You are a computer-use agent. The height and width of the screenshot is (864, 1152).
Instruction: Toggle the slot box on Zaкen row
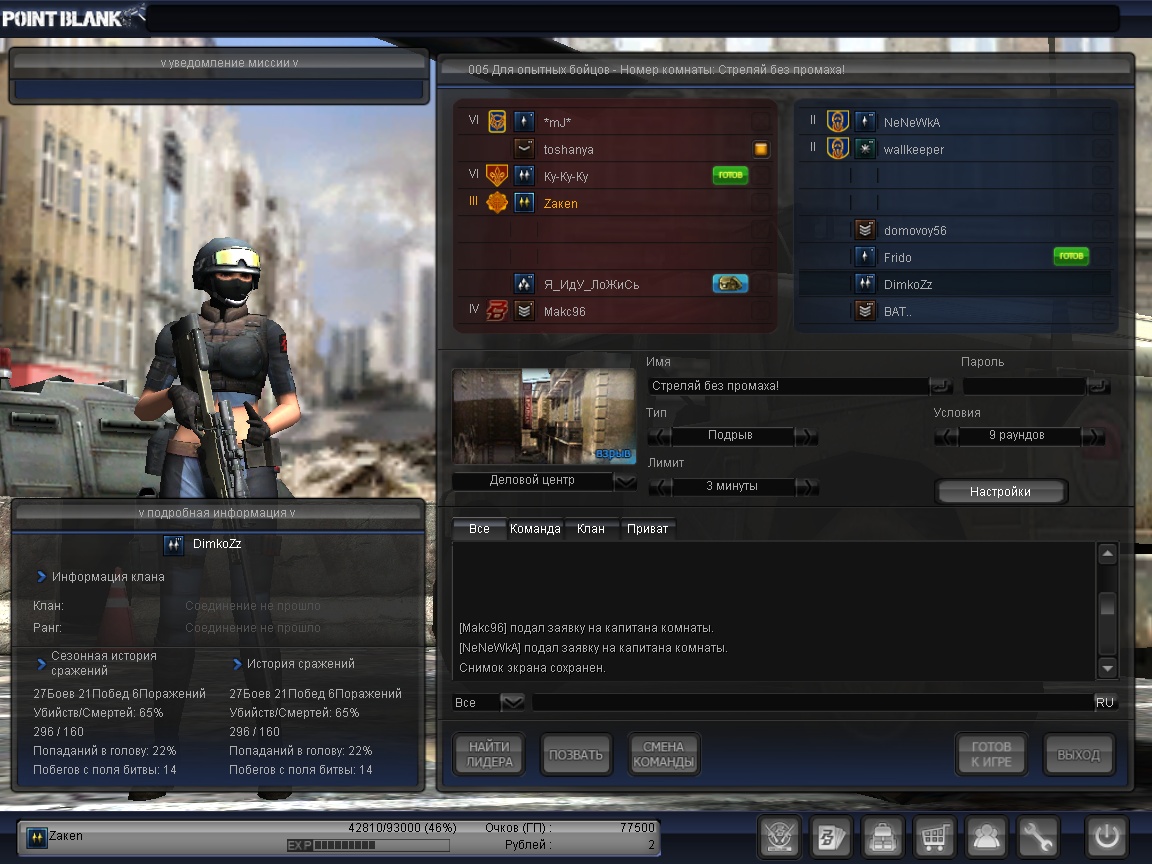[761, 203]
